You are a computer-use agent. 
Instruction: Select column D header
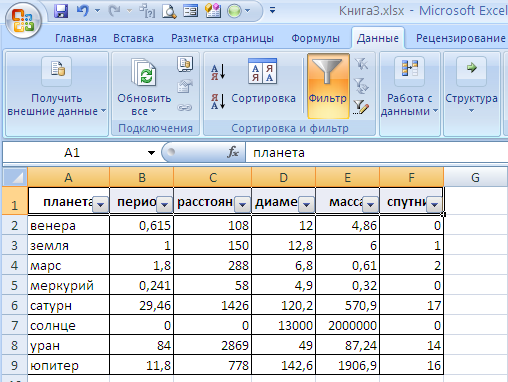click(283, 177)
